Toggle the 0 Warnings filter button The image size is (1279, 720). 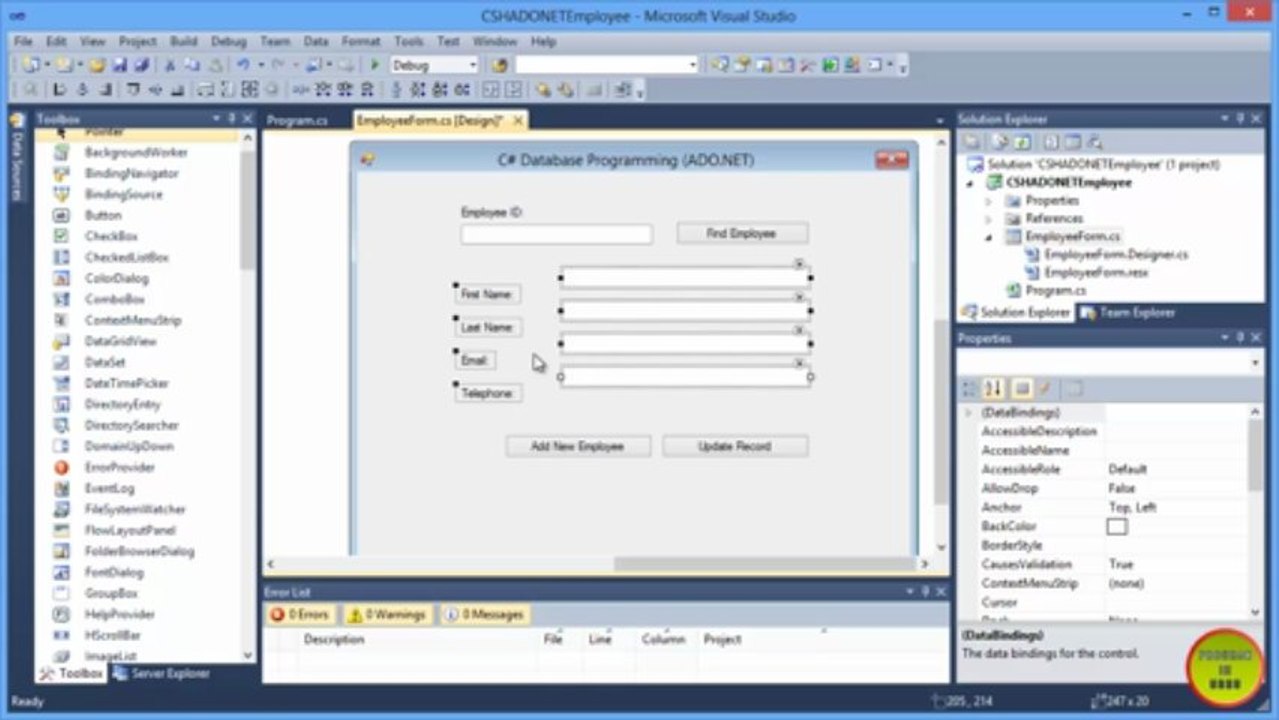pyautogui.click(x=386, y=614)
